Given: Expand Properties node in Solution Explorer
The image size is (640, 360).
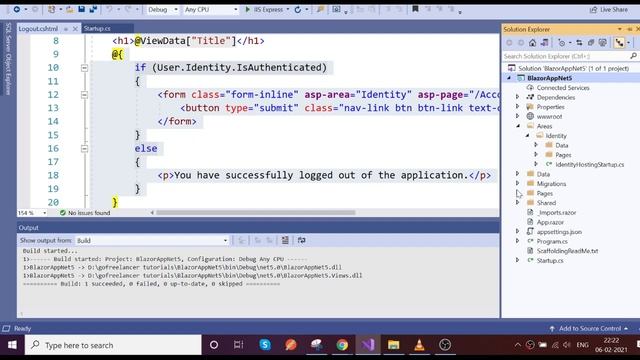Looking at the screenshot, I should pyautogui.click(x=518, y=107).
